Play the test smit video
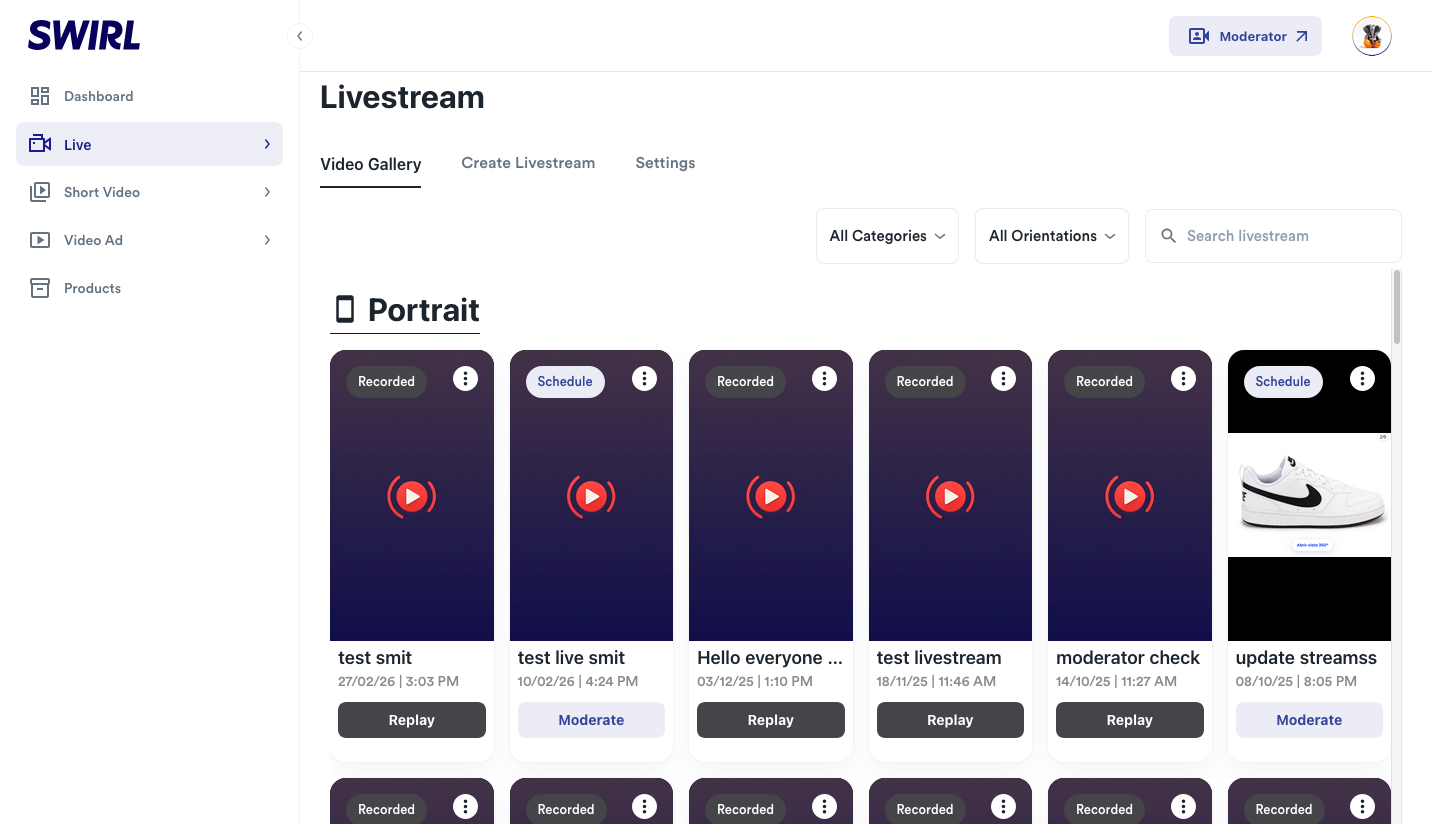The height and width of the screenshot is (825, 1432). pyautogui.click(x=412, y=496)
